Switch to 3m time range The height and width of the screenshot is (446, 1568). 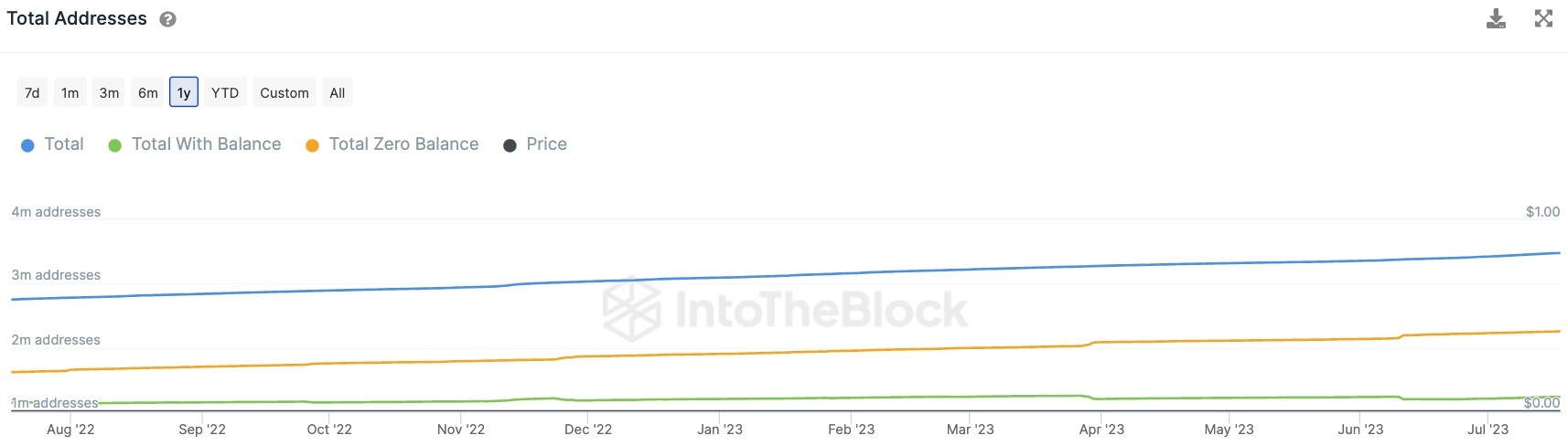click(109, 92)
